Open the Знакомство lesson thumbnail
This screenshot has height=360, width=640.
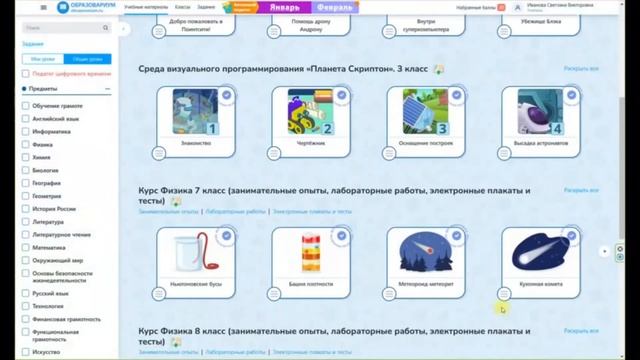click(x=196, y=111)
